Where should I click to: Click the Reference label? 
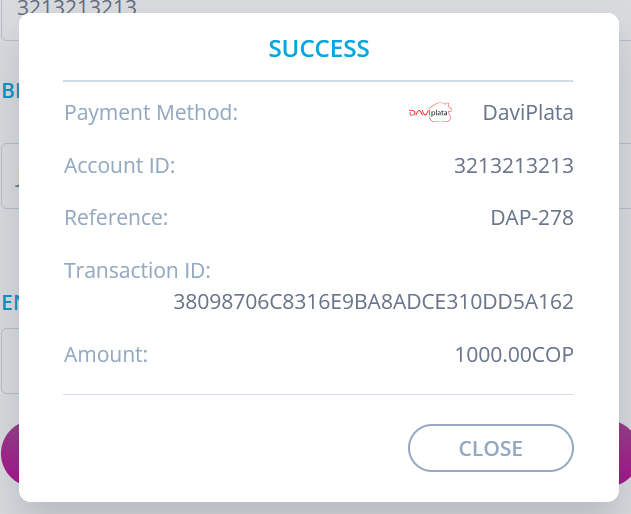click(x=116, y=217)
